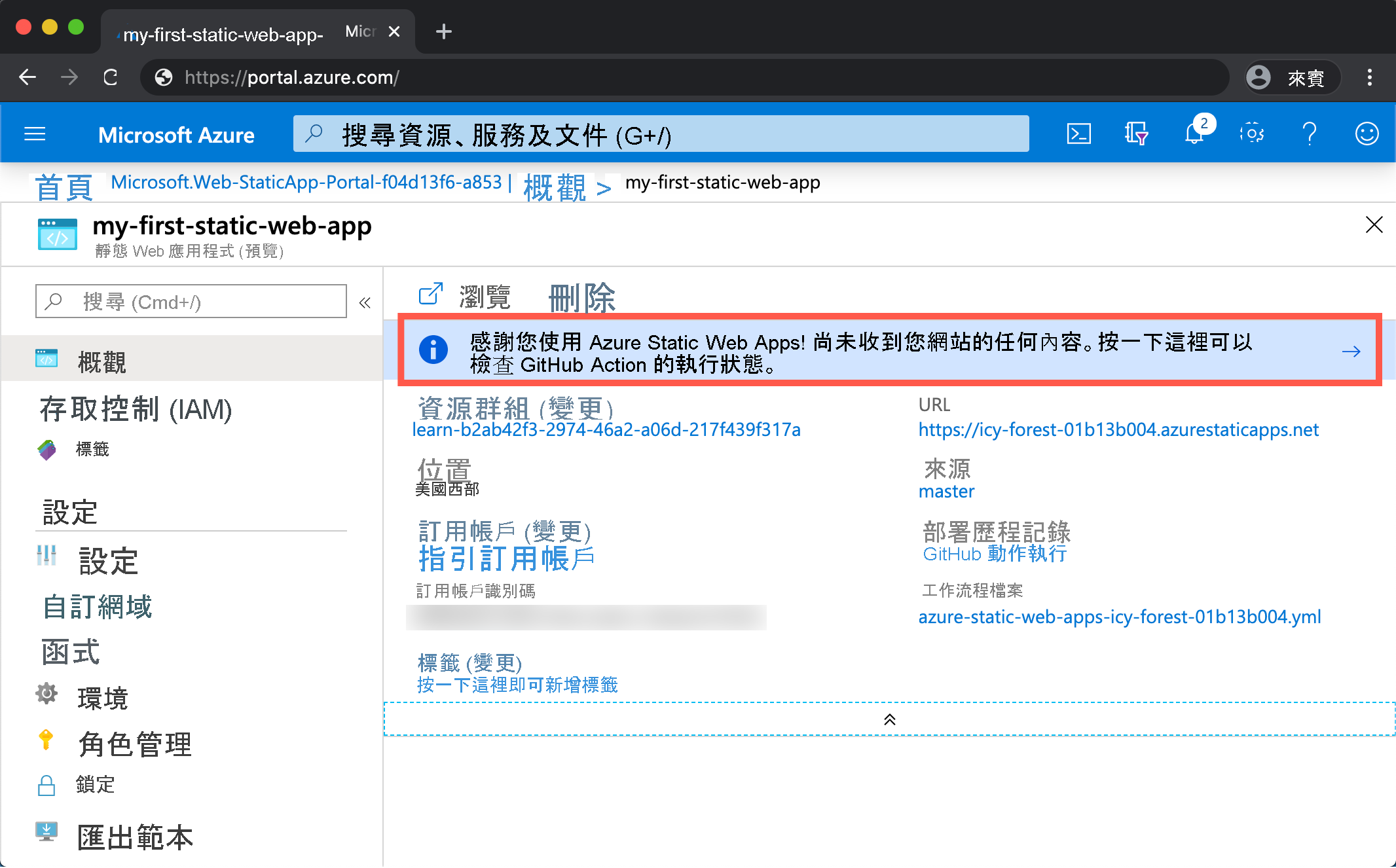Close the my-first-static-web-app browser tab

point(394,31)
